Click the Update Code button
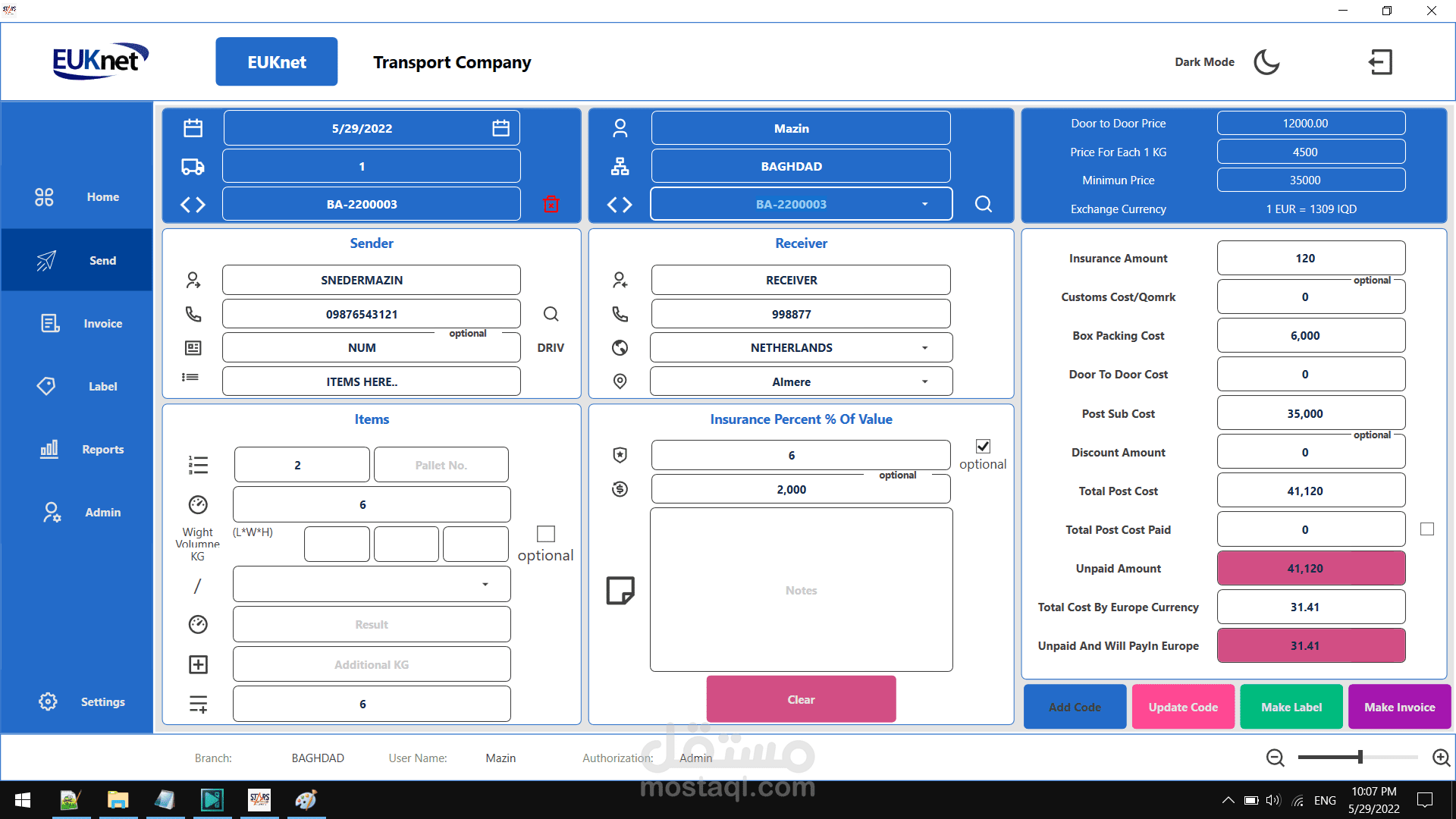The height and width of the screenshot is (819, 1456). pyautogui.click(x=1183, y=707)
